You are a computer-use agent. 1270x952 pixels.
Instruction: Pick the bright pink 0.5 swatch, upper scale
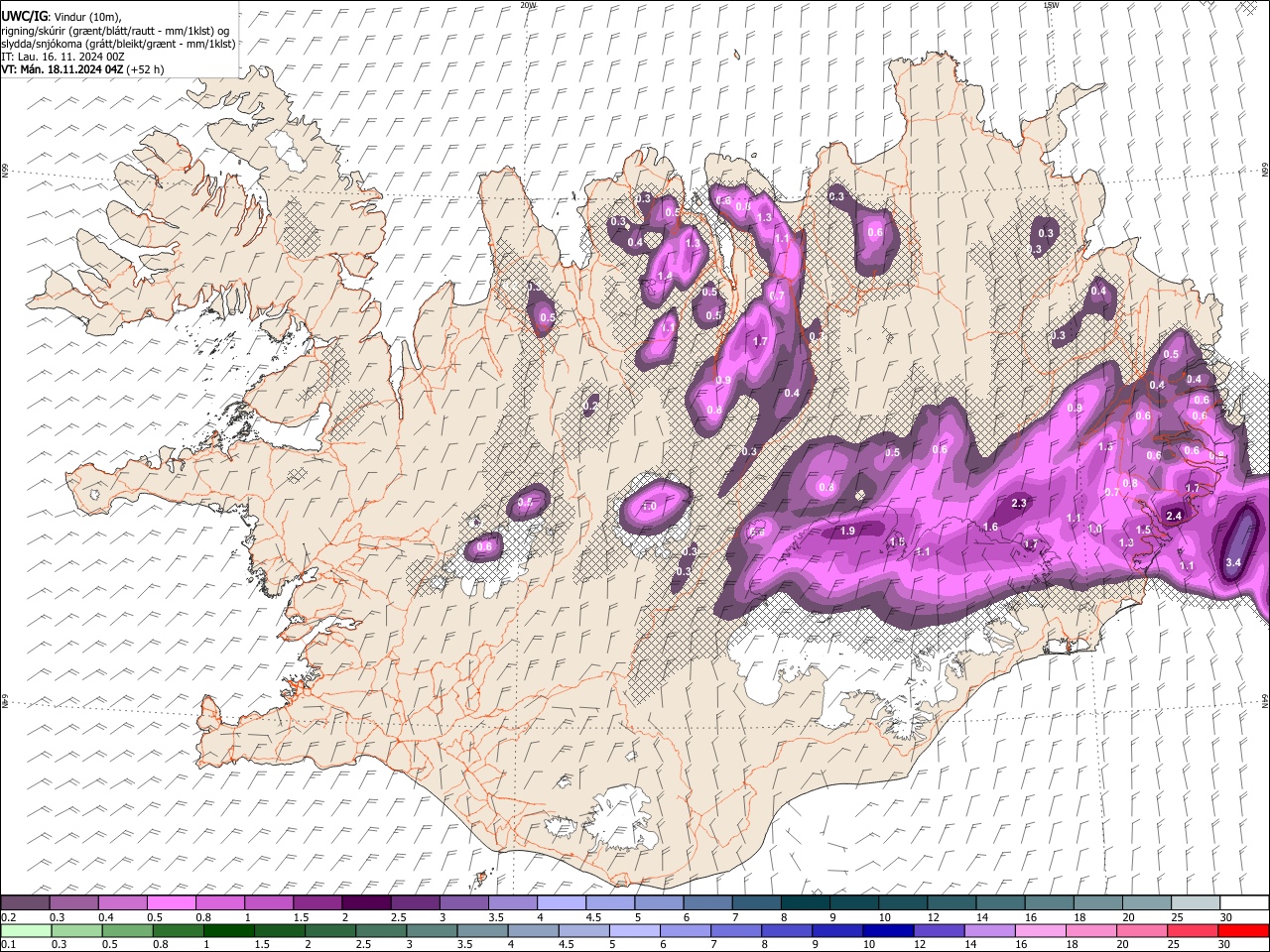coord(171,902)
